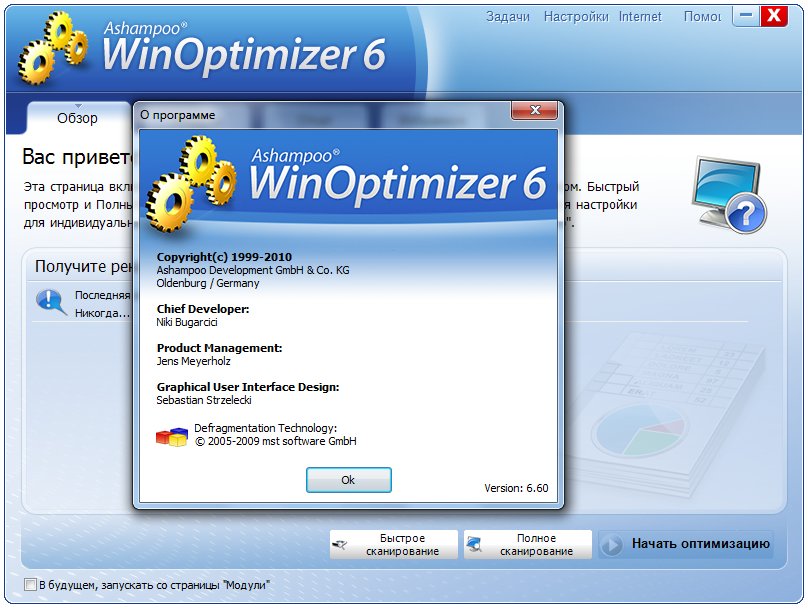
Task: Click the gears logo in About dialog
Action: tap(191, 184)
